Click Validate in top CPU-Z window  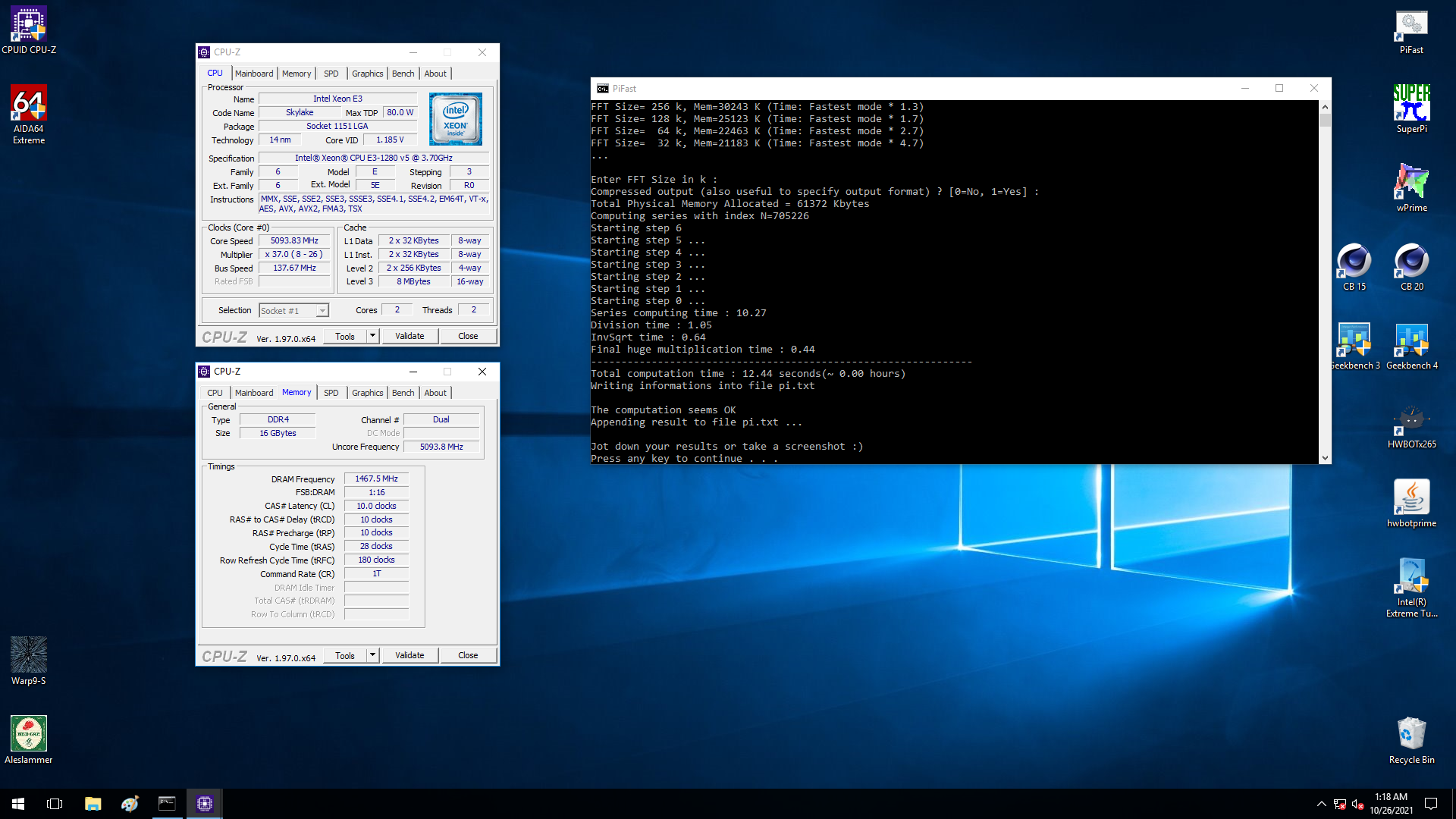[409, 336]
